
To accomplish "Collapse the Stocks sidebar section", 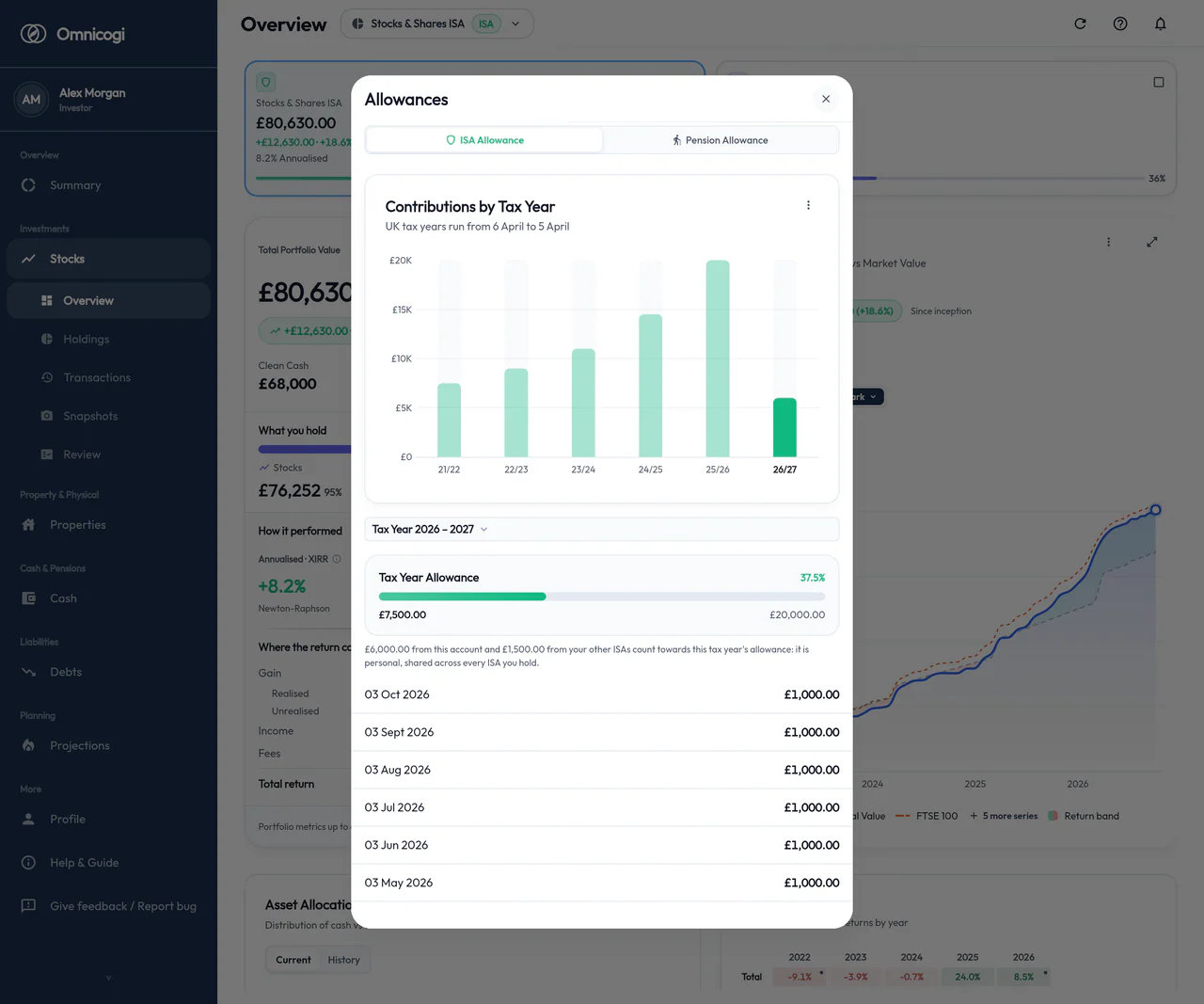I will (108, 259).
